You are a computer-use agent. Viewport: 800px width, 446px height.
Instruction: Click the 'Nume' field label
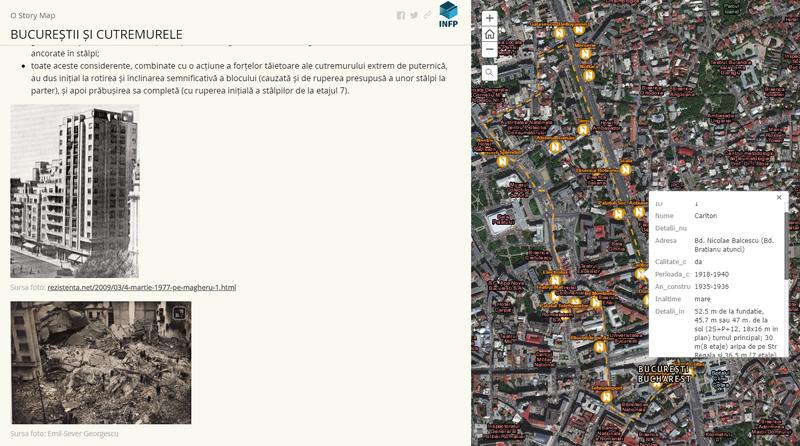point(664,216)
